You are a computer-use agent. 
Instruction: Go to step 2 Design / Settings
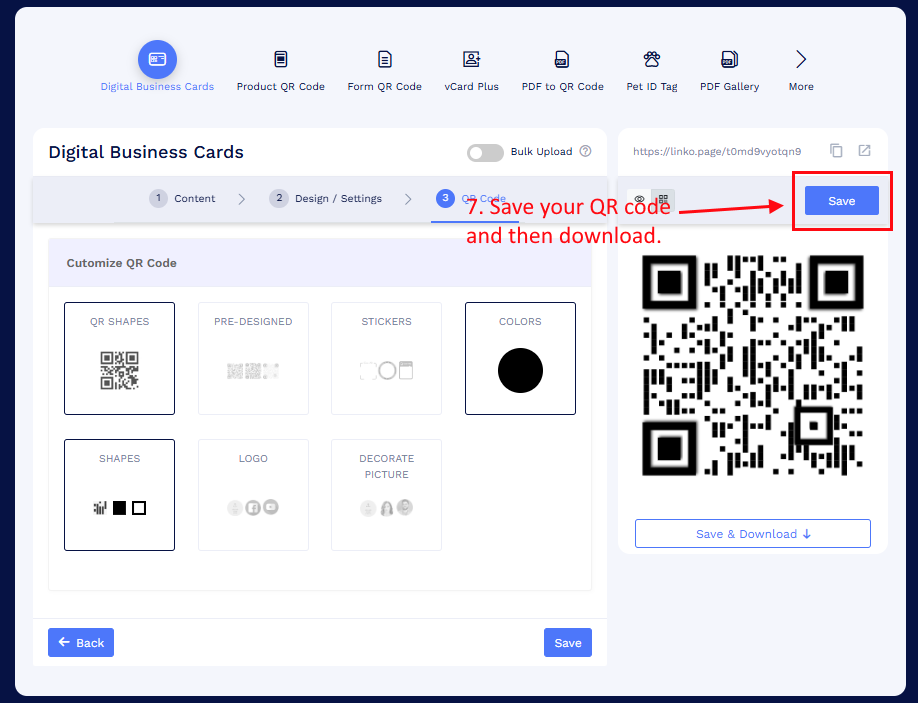pos(326,198)
